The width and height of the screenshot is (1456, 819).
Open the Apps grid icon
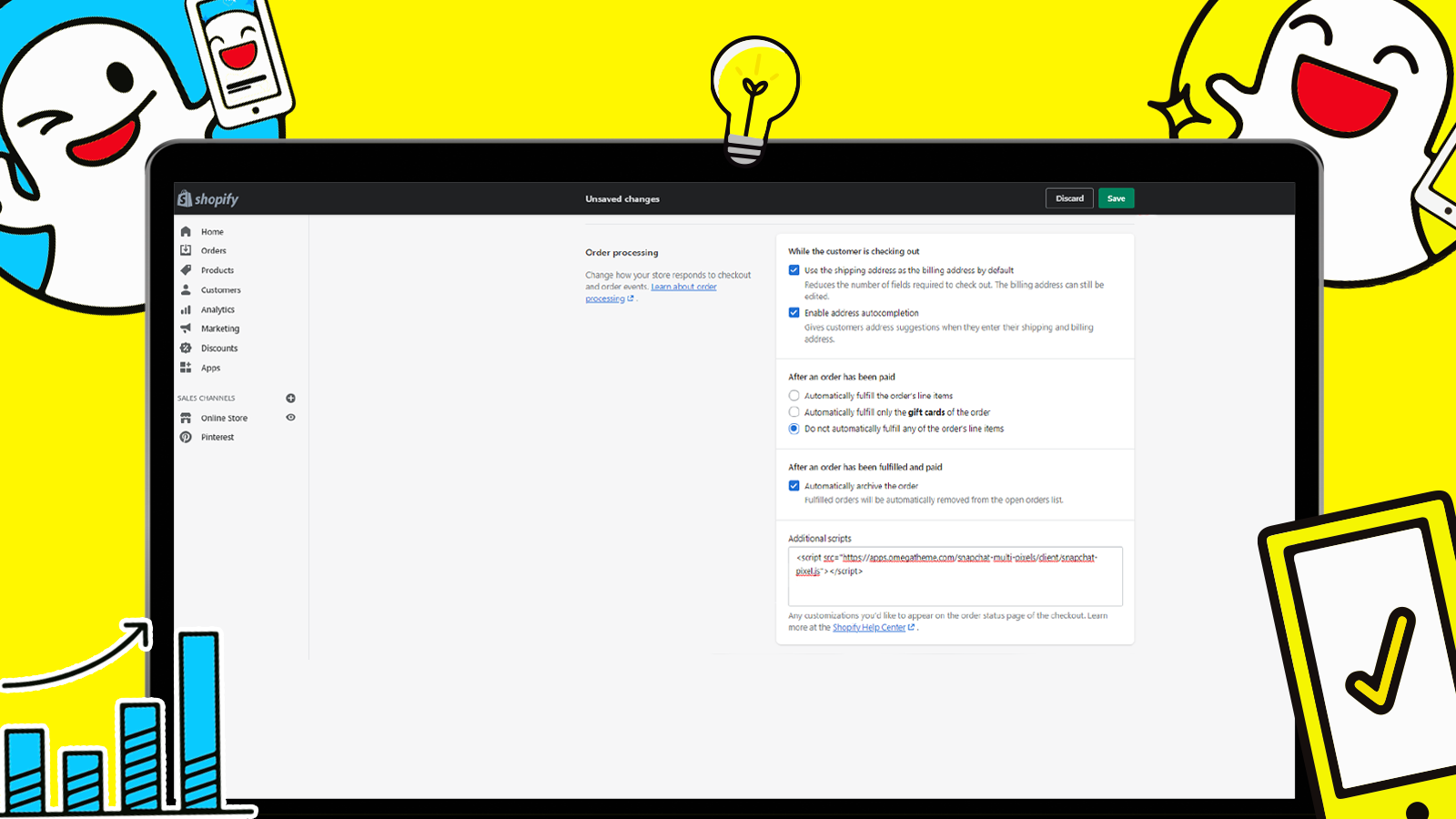[x=186, y=368]
